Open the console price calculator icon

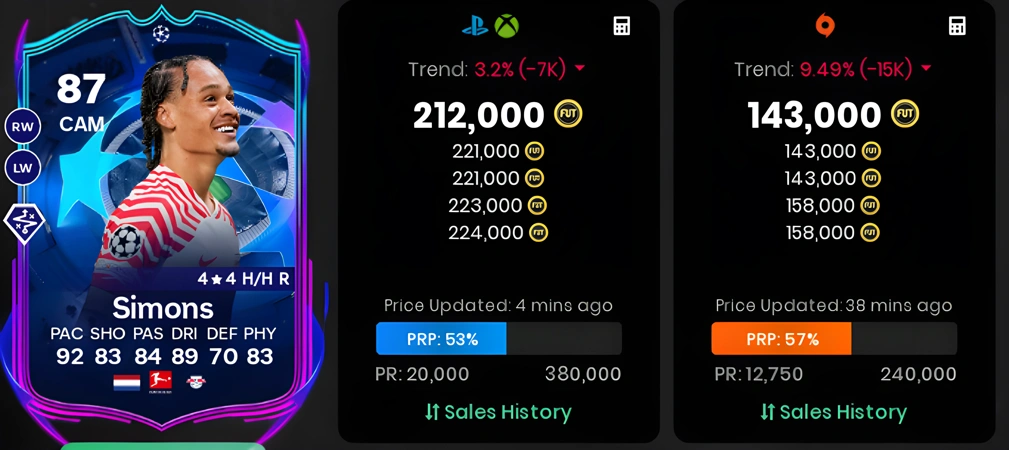[621, 26]
